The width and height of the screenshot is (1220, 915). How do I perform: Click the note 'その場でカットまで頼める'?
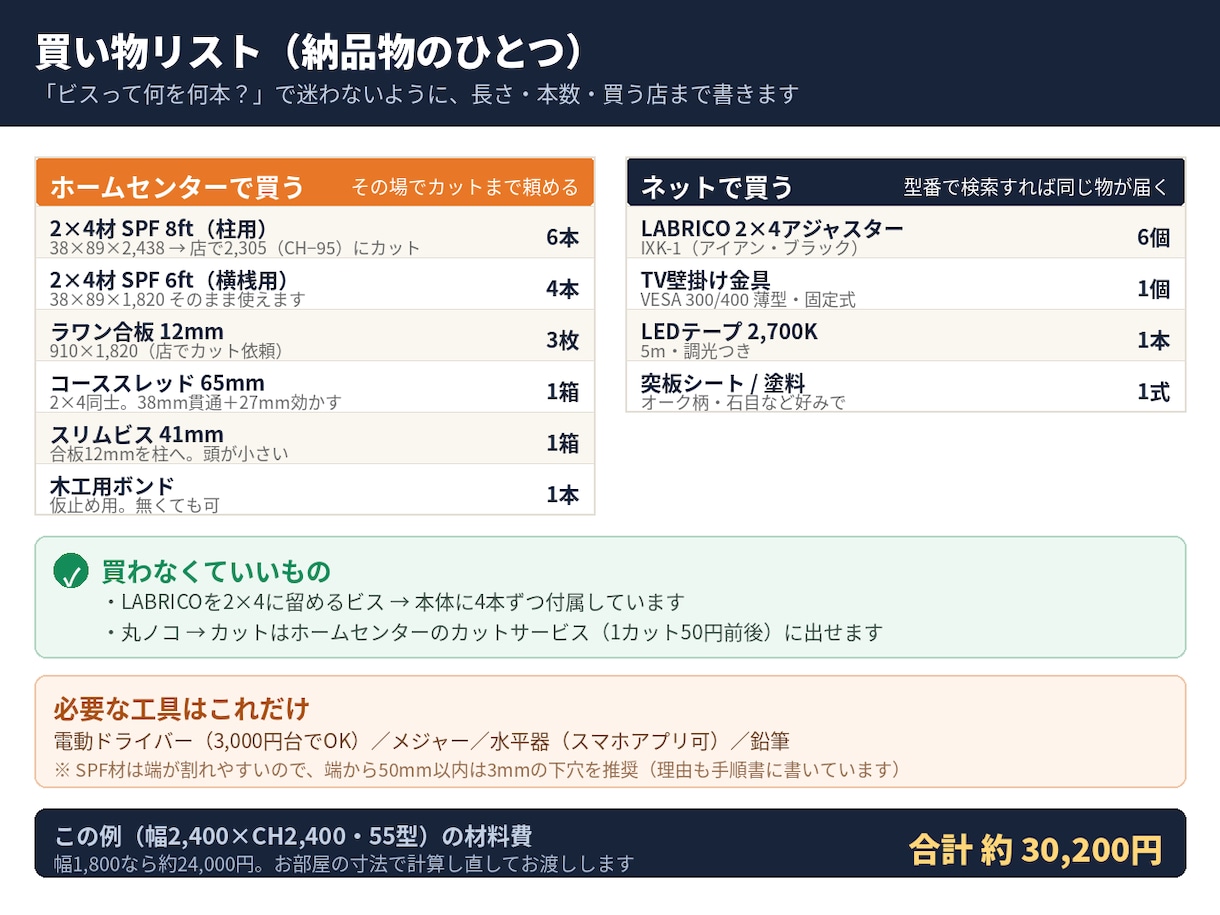pos(465,188)
